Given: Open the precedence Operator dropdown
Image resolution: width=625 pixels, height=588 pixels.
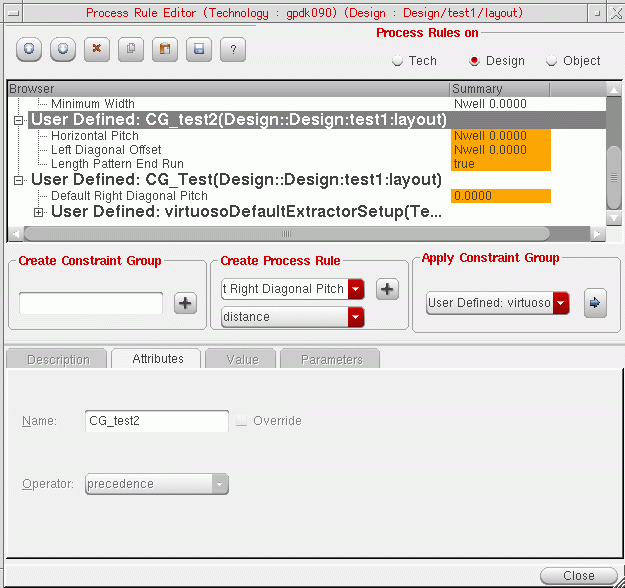Looking at the screenshot, I should coord(220,484).
